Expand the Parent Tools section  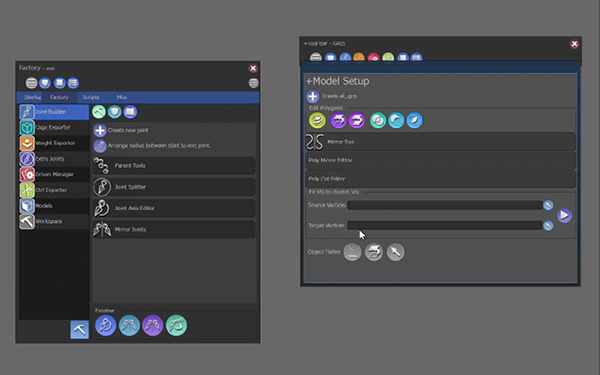(174, 166)
